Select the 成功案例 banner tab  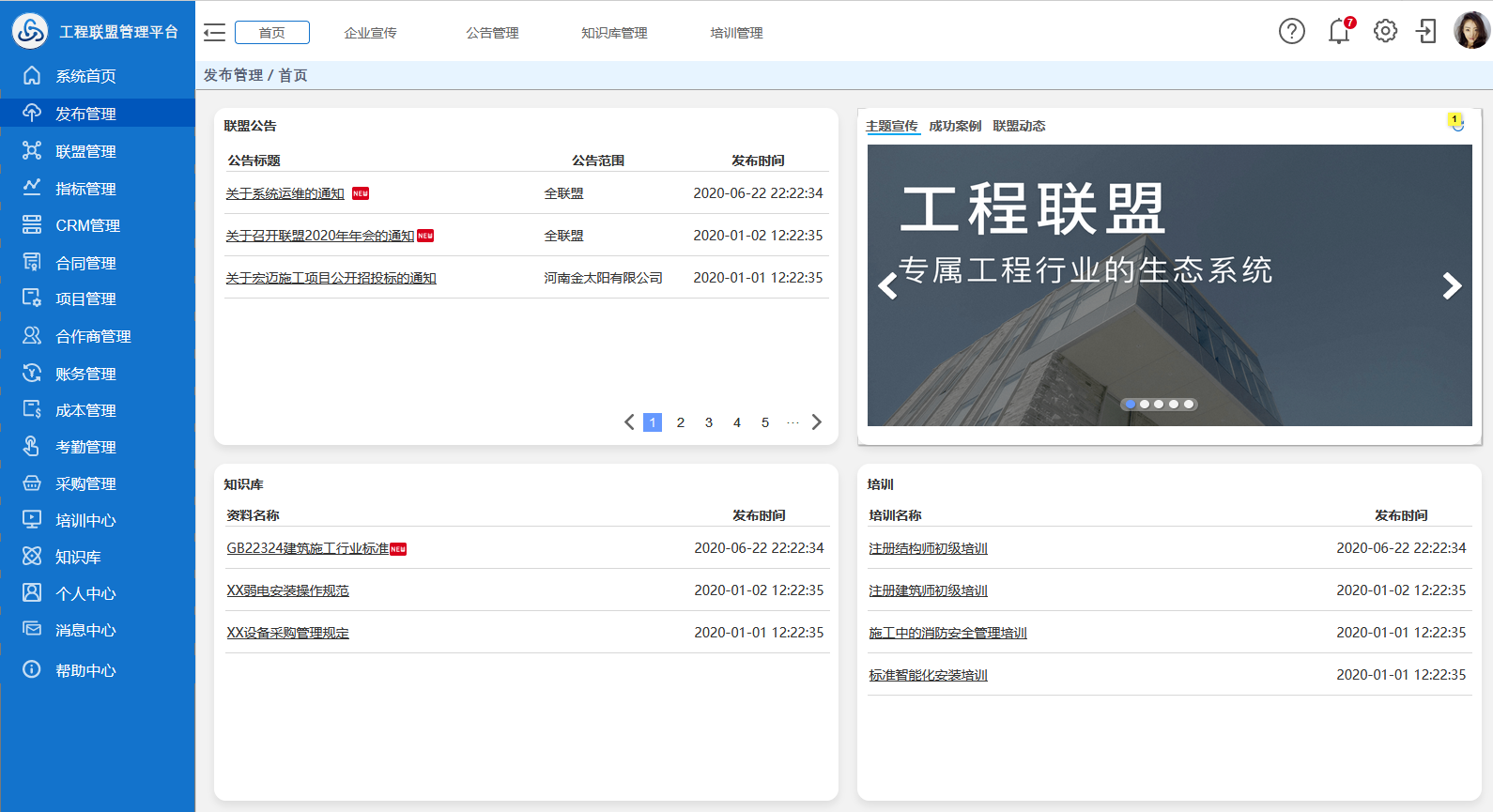tap(955, 126)
